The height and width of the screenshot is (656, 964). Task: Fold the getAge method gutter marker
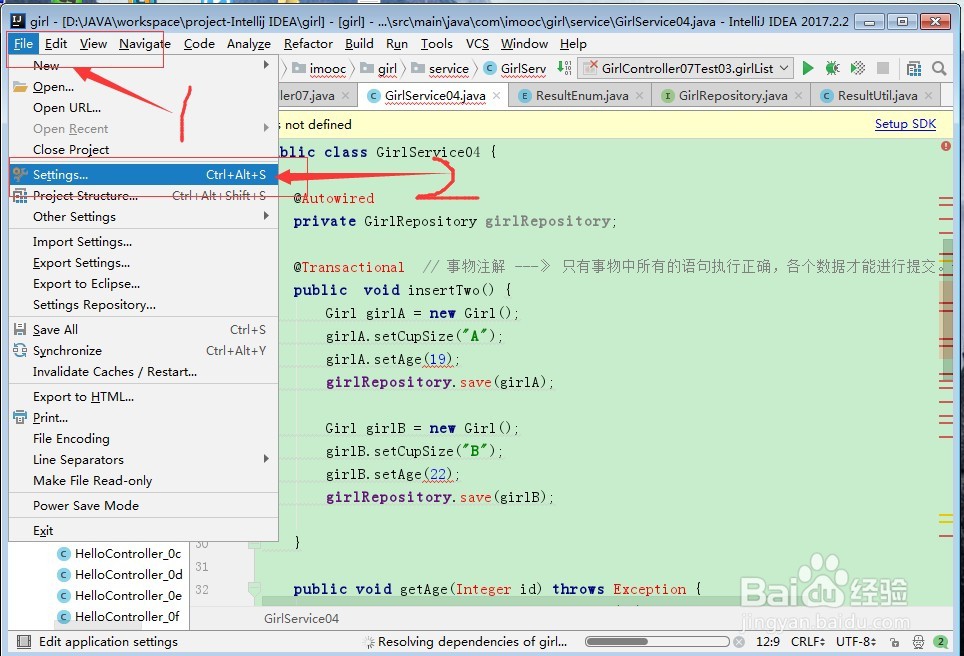tap(254, 590)
